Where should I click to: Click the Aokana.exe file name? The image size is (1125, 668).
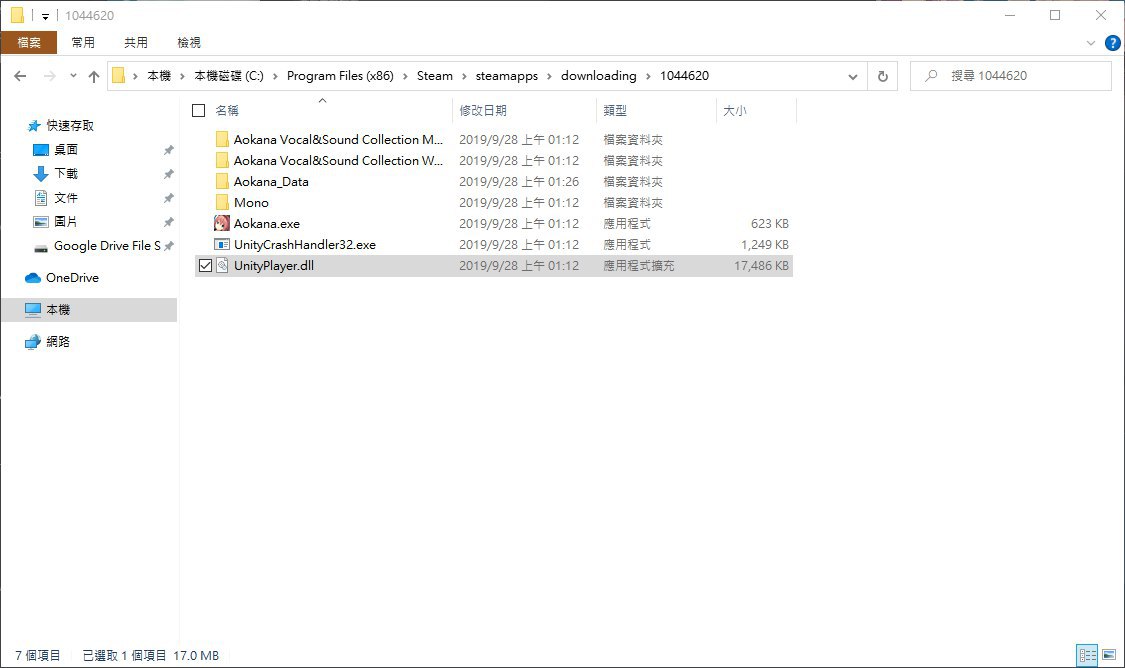pos(267,223)
